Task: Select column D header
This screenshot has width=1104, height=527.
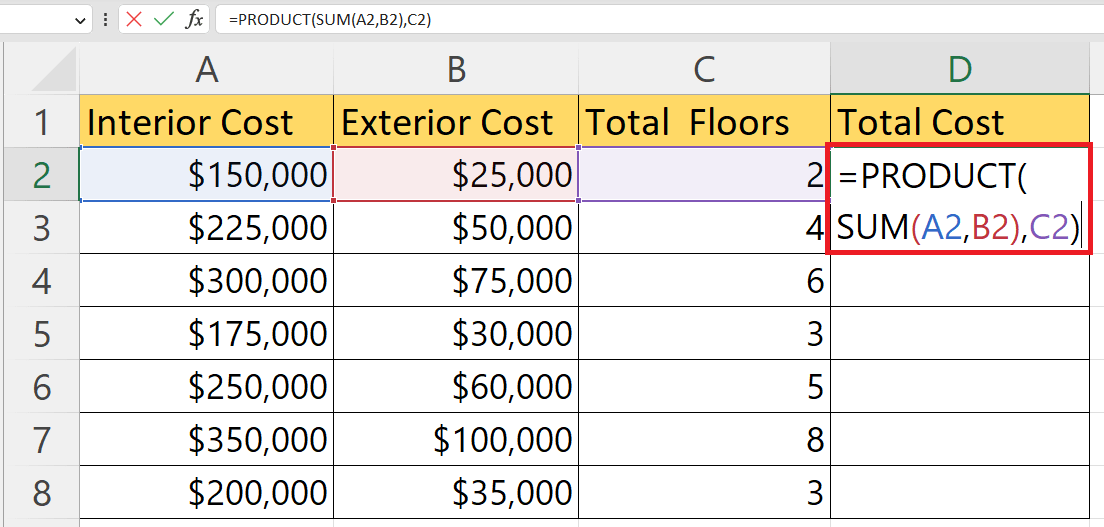Action: point(960,69)
